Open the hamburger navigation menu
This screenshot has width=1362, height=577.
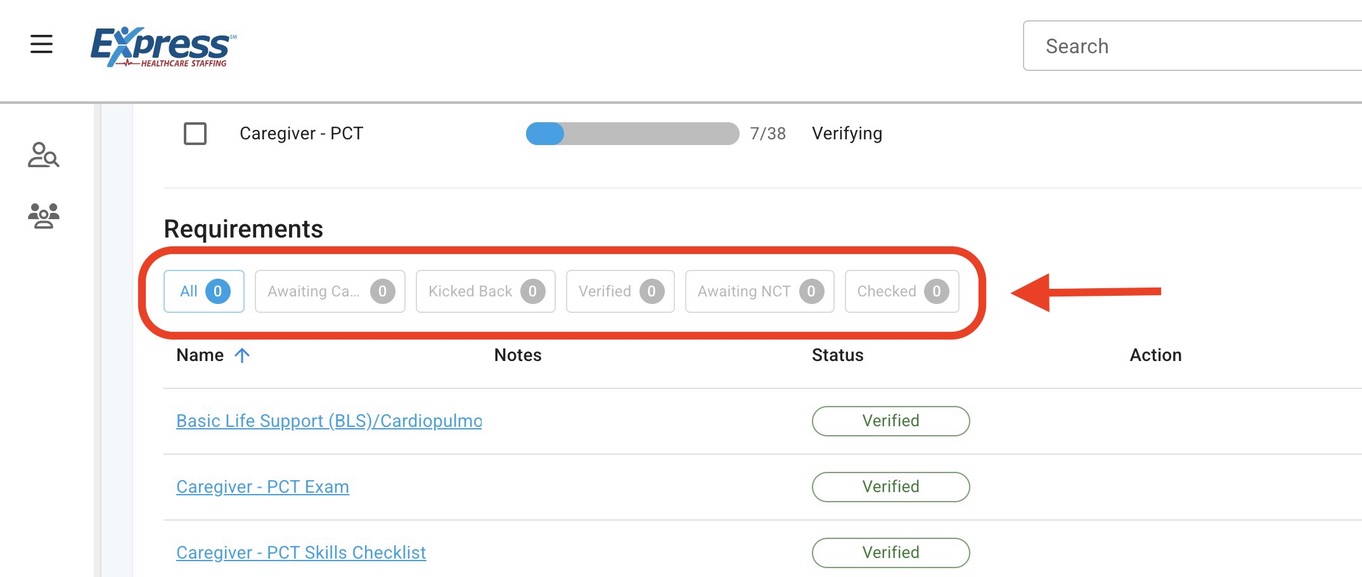41,45
